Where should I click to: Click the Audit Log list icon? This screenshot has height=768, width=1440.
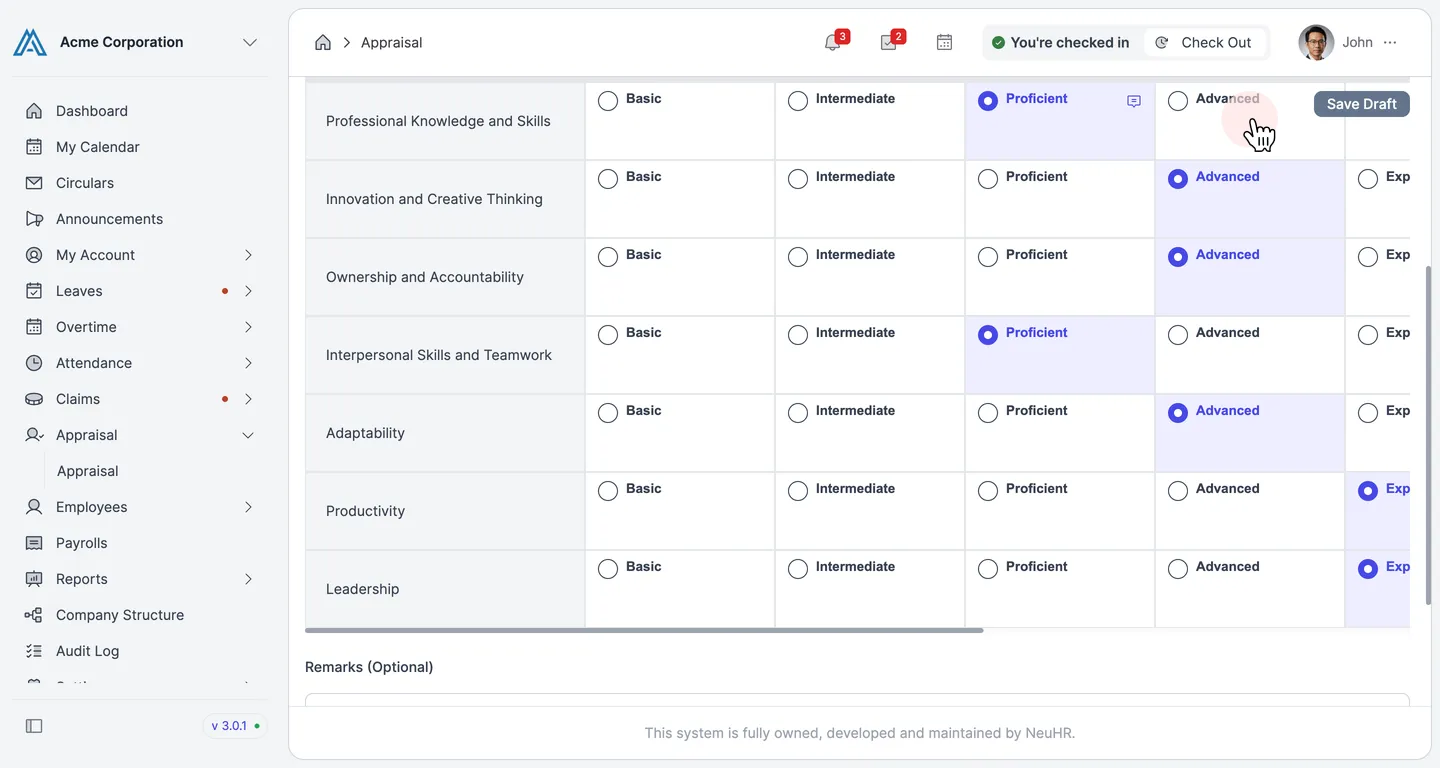(34, 651)
